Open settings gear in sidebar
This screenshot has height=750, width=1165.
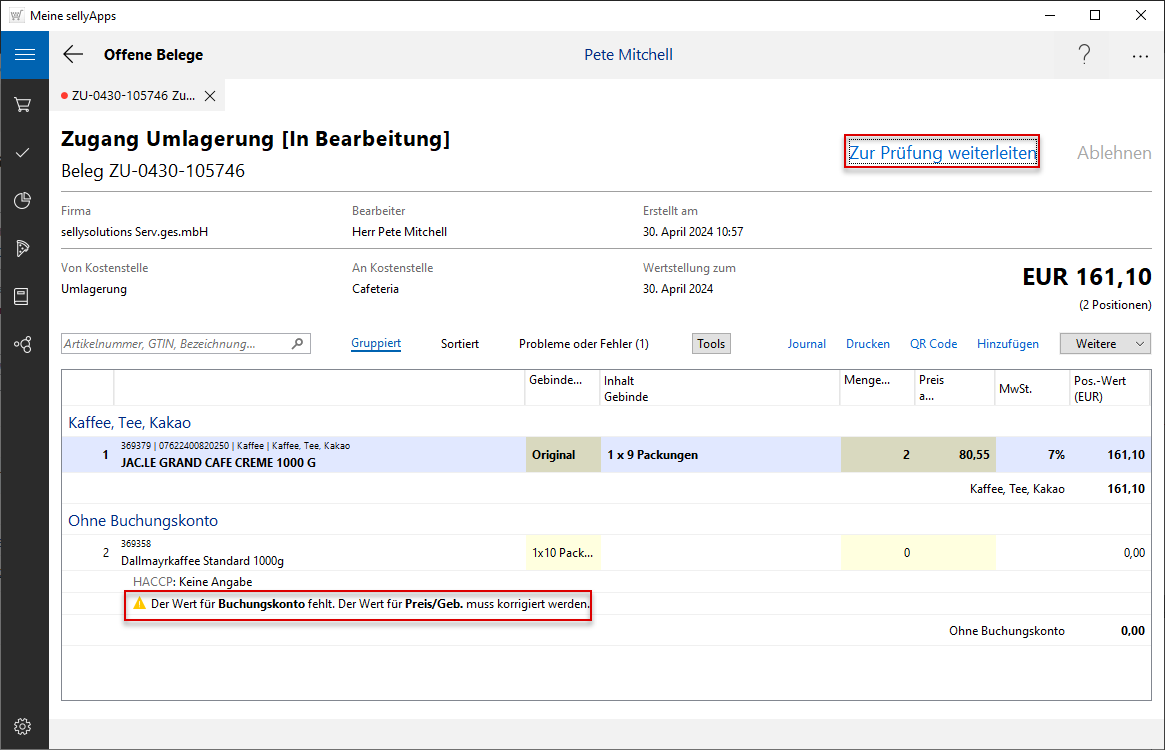point(24,726)
